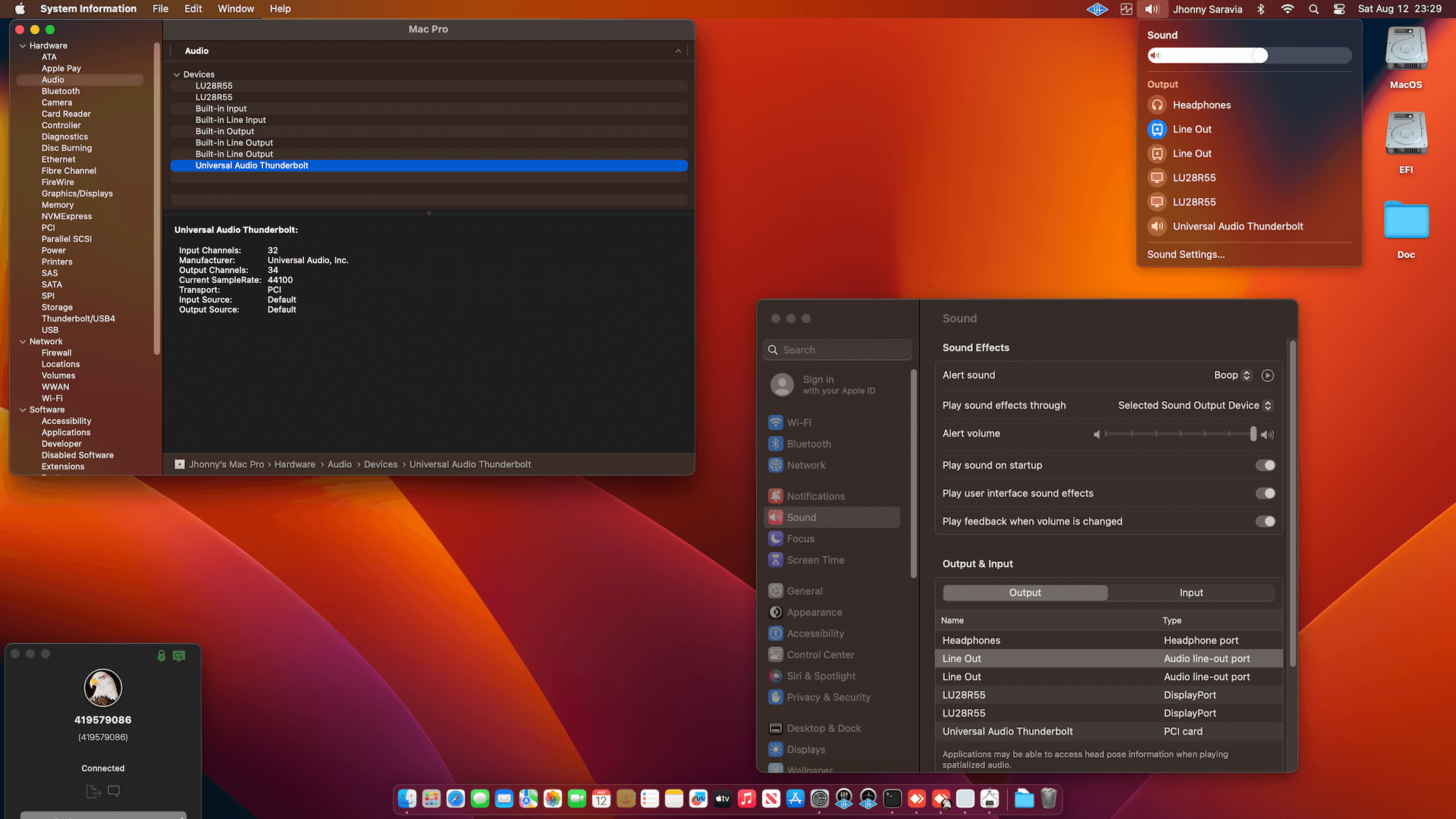Select the Built-in Output device row

(429, 131)
